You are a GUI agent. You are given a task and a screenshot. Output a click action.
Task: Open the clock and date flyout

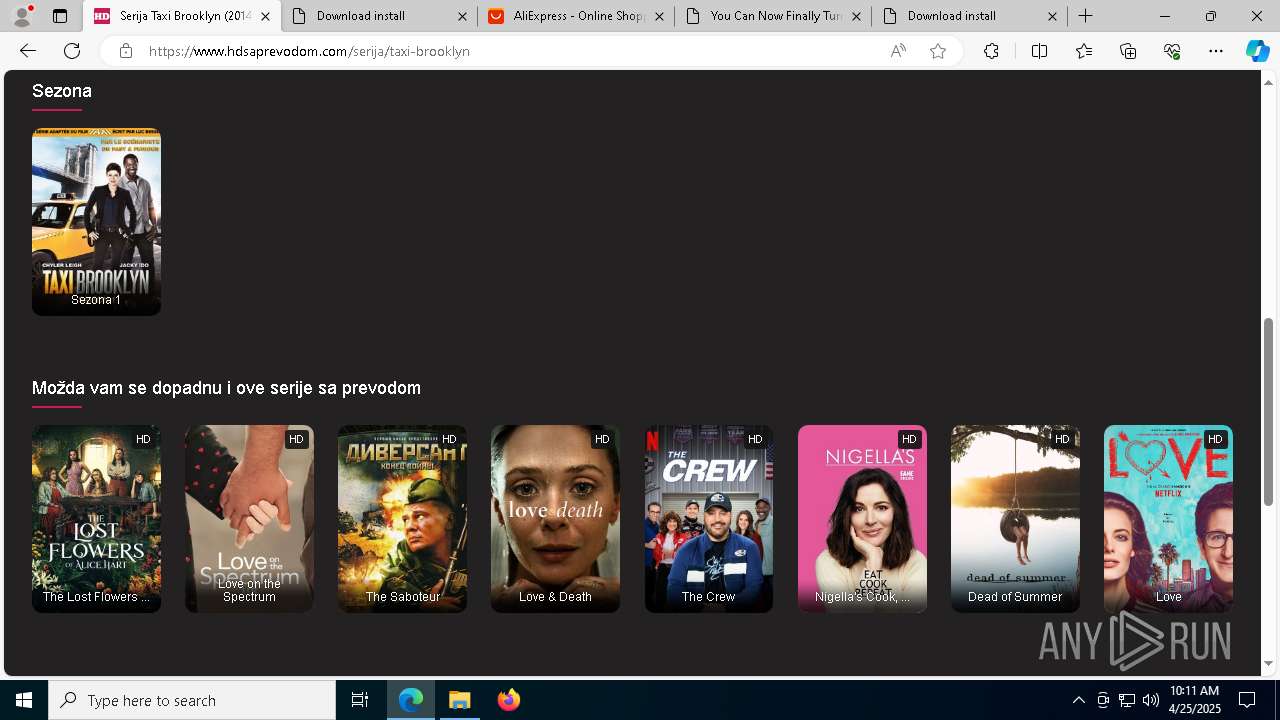pyautogui.click(x=1194, y=700)
